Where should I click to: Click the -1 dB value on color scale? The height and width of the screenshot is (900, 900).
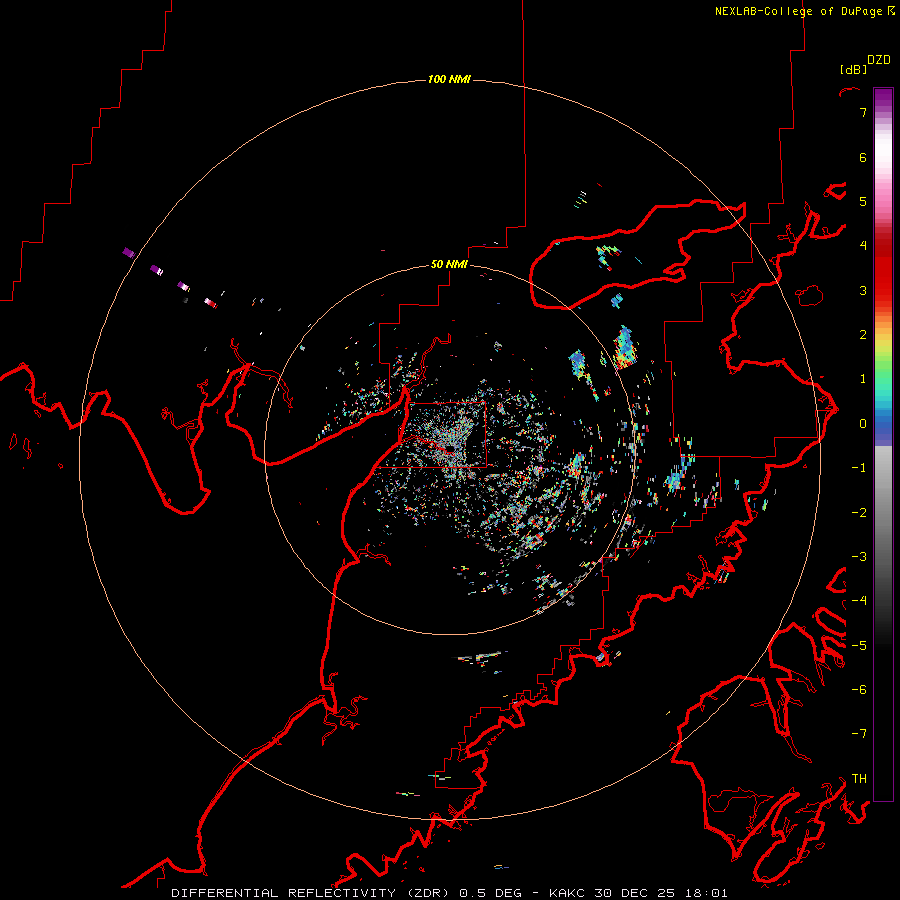(859, 468)
